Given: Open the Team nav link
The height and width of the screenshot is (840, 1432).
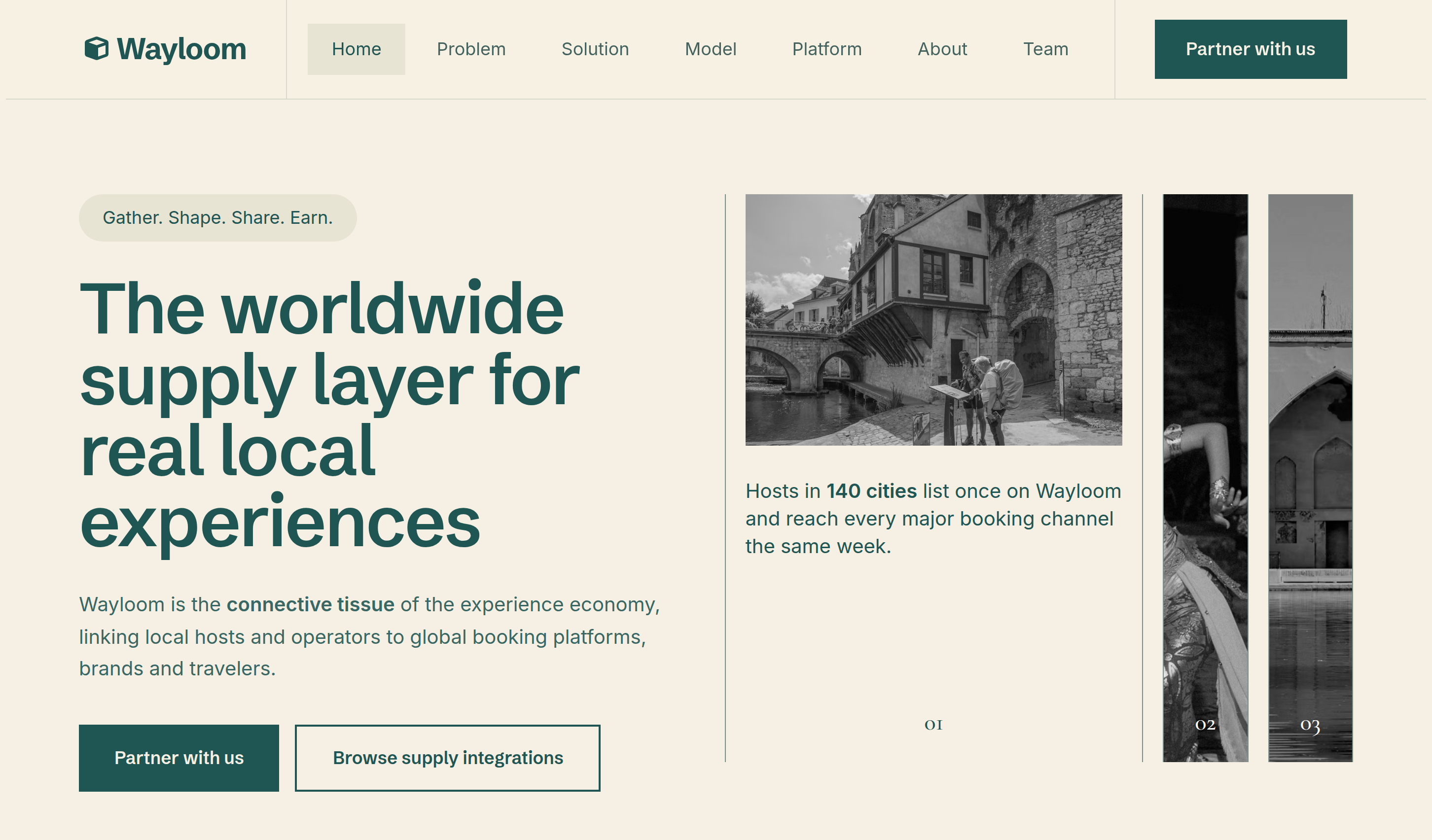Looking at the screenshot, I should (1045, 49).
